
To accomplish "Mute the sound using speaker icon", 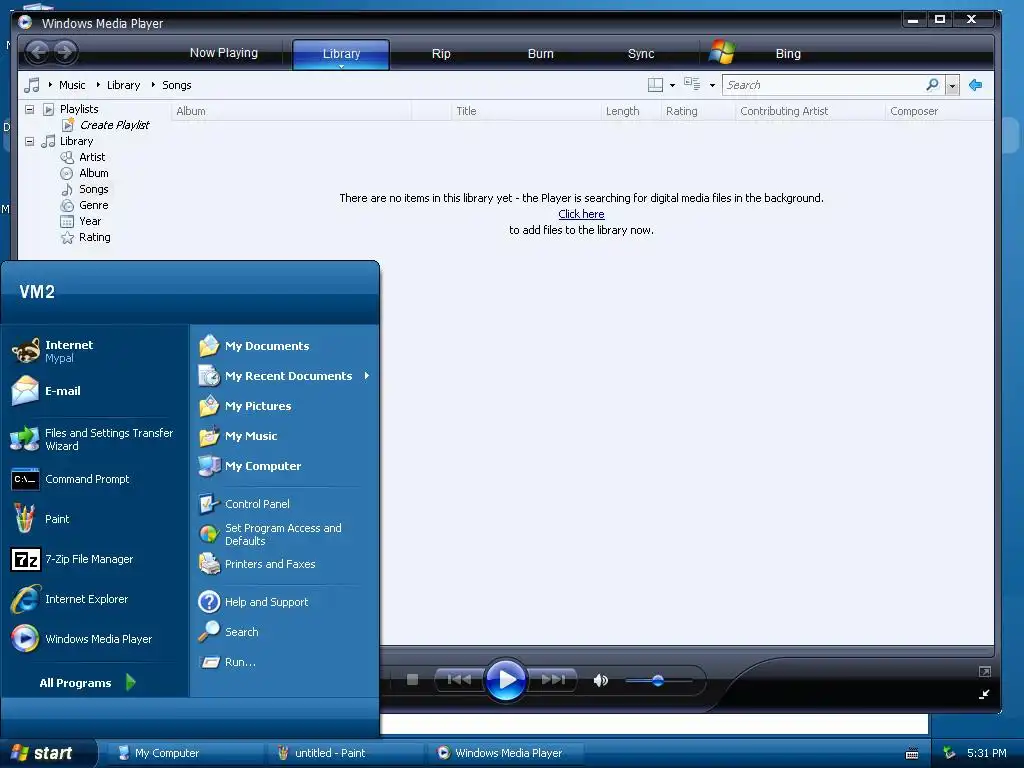I will [600, 680].
